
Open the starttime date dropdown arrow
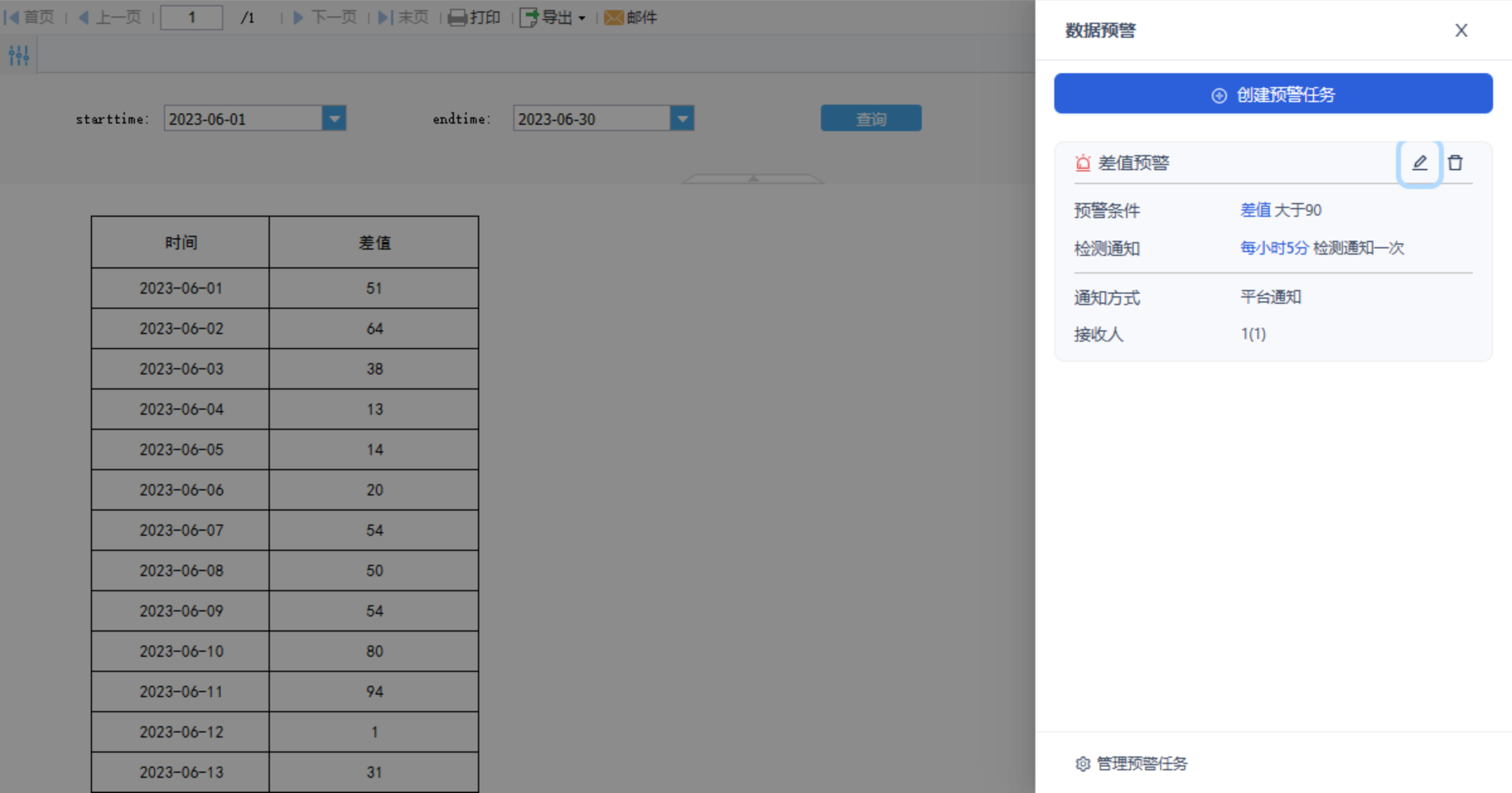(334, 119)
